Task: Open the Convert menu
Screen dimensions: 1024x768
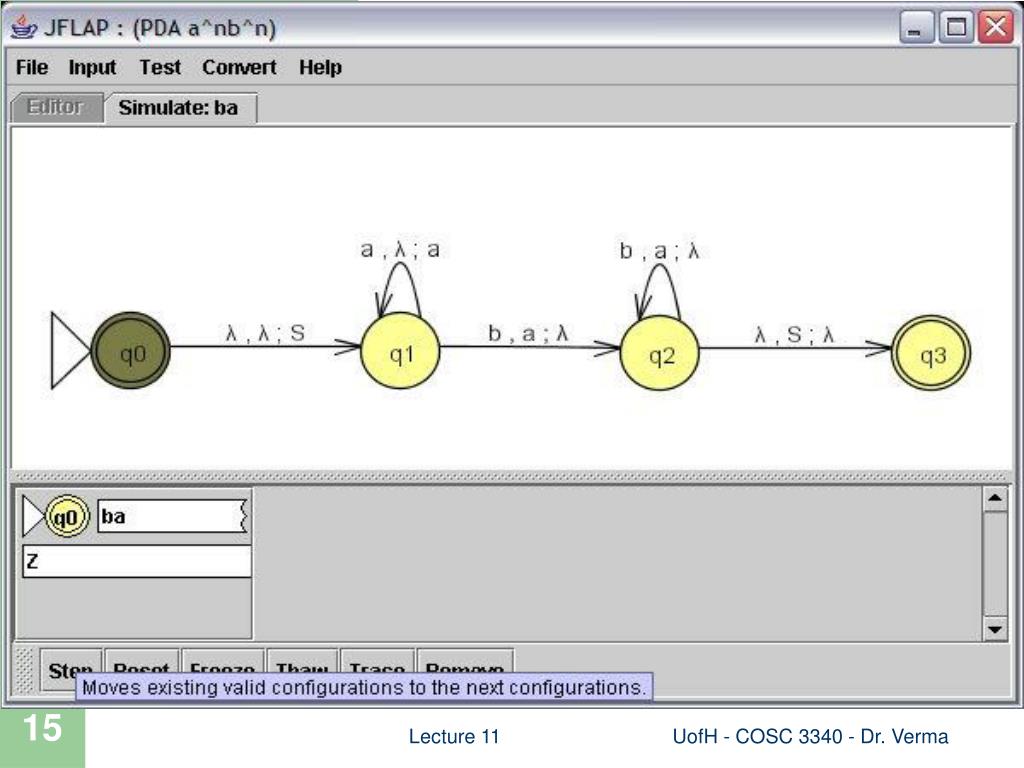Action: [239, 67]
